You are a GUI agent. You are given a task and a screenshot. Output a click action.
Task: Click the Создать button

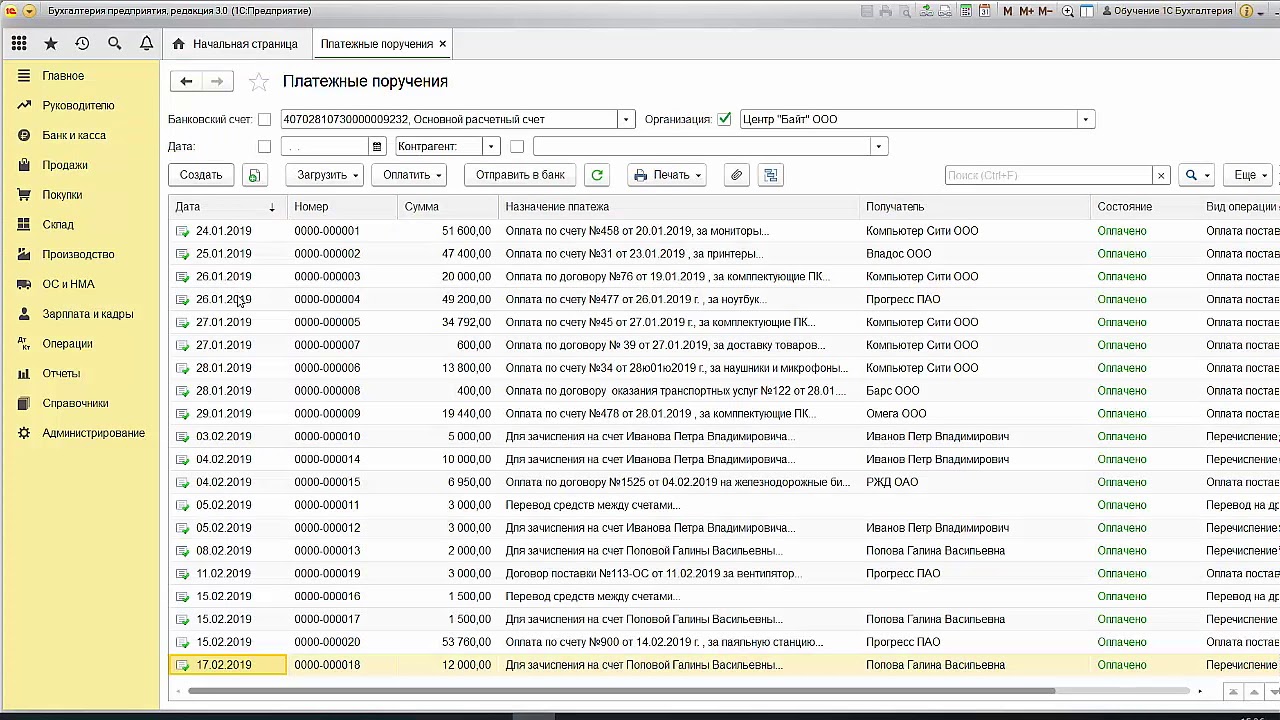pos(201,175)
